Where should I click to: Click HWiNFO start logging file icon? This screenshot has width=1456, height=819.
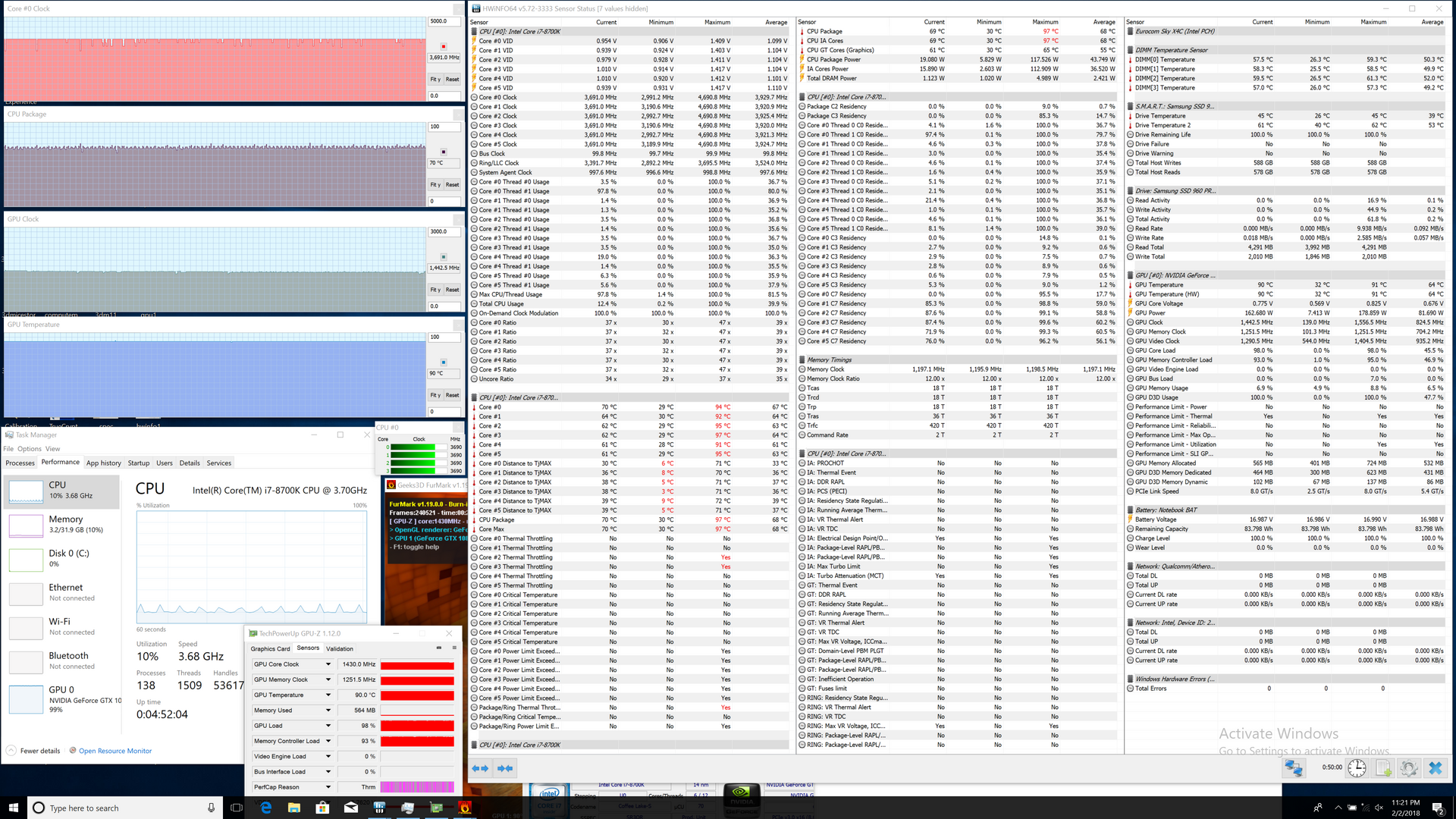(1384, 767)
